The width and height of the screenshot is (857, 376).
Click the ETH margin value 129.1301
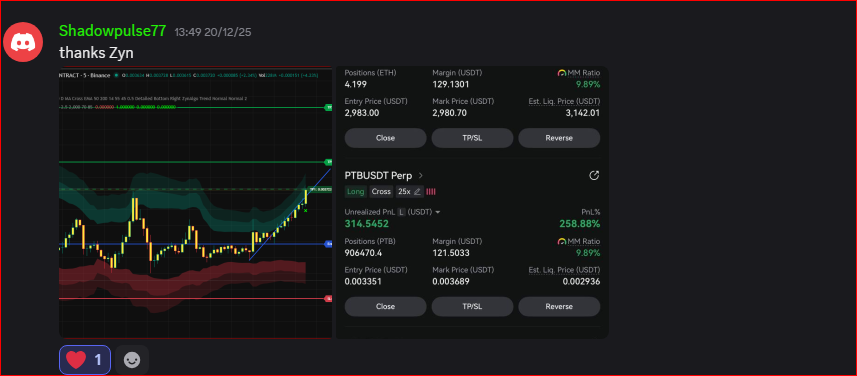click(451, 85)
